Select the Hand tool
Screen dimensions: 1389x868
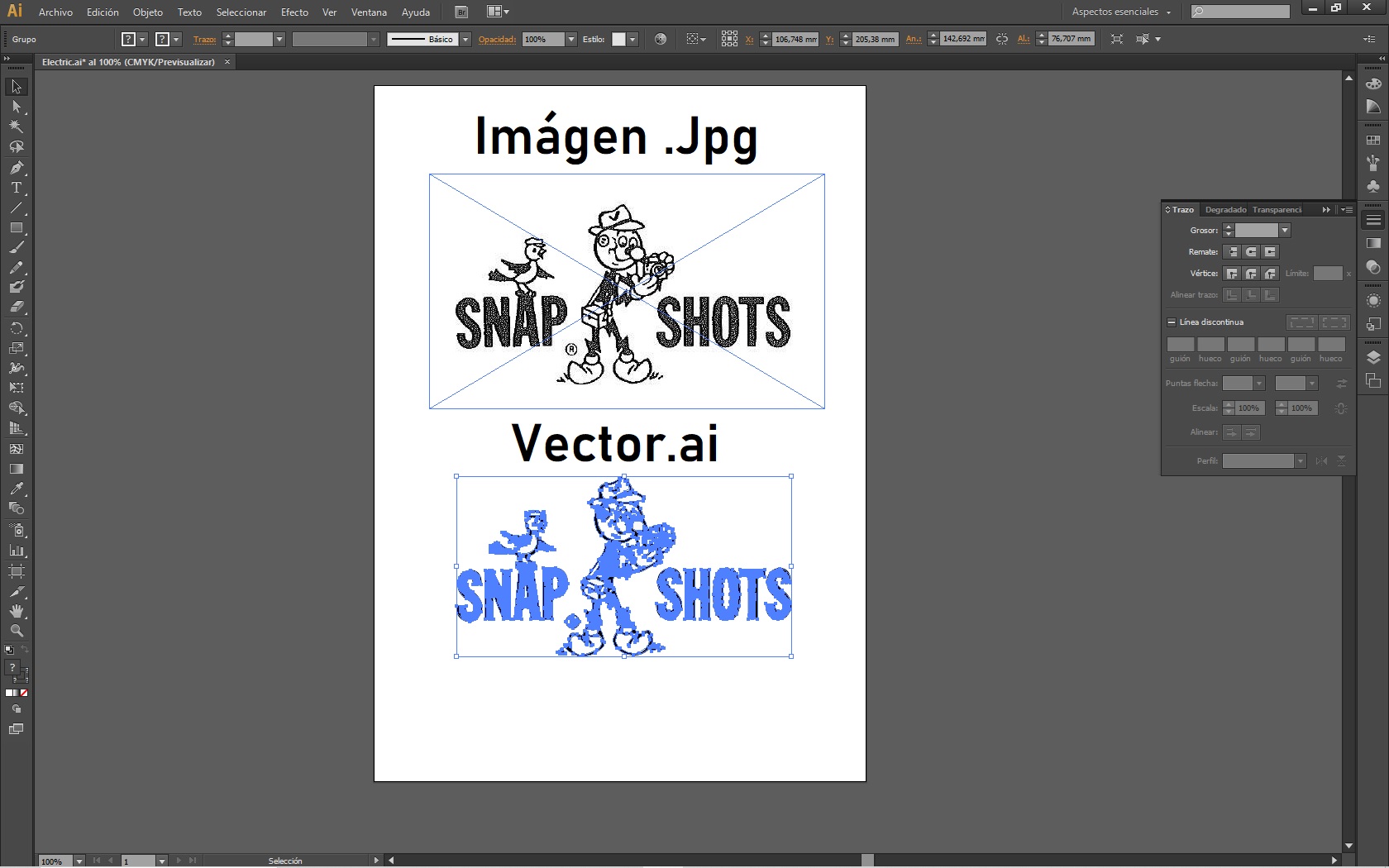[17, 611]
